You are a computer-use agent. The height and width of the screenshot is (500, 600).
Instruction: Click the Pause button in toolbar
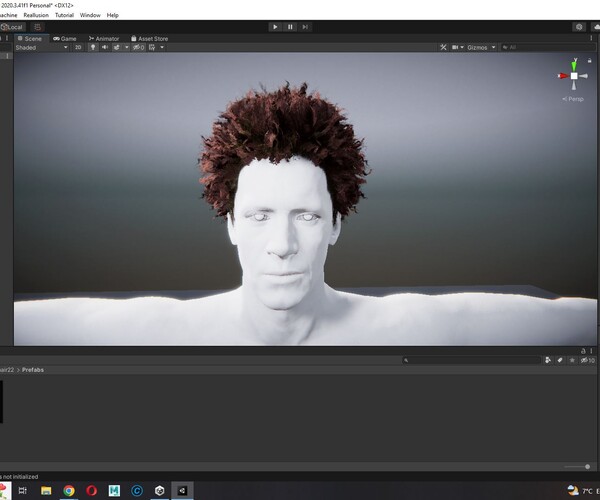click(x=290, y=27)
